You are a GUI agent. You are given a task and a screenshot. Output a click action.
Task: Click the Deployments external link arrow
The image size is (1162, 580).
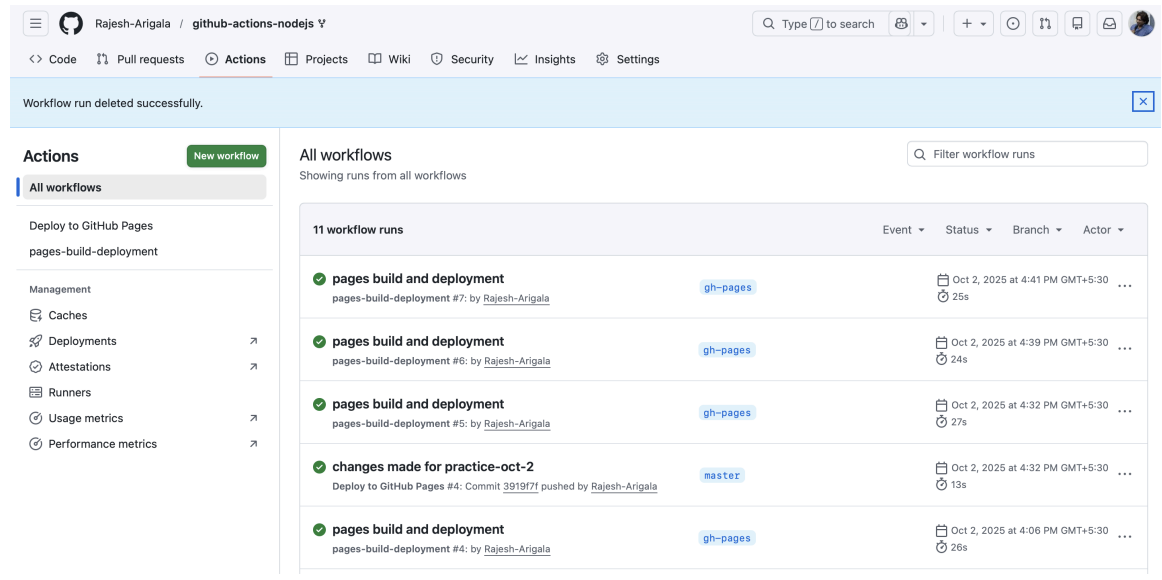[x=253, y=341]
